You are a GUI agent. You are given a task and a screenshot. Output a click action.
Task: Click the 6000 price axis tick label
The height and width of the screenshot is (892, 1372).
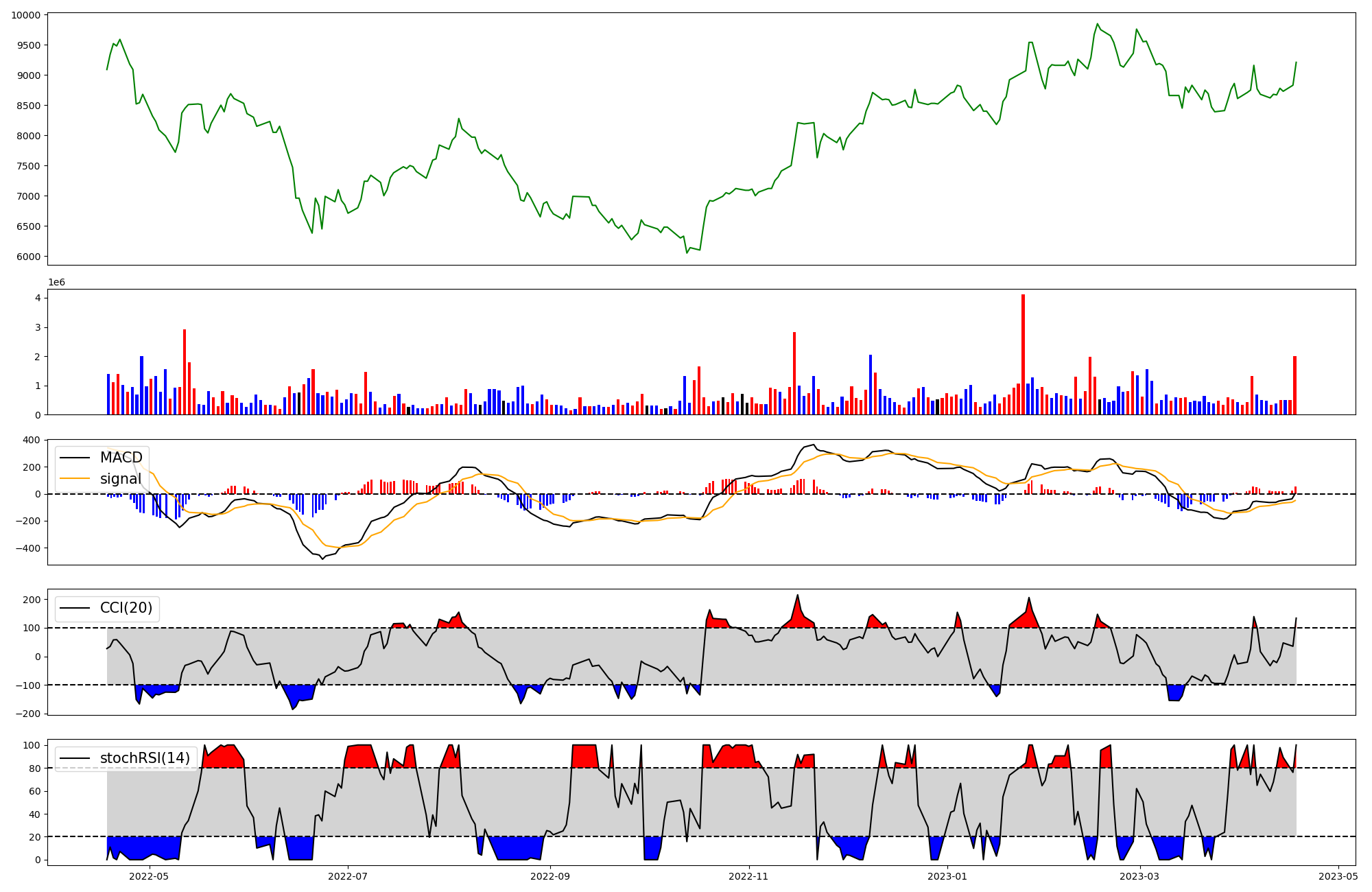click(x=28, y=257)
